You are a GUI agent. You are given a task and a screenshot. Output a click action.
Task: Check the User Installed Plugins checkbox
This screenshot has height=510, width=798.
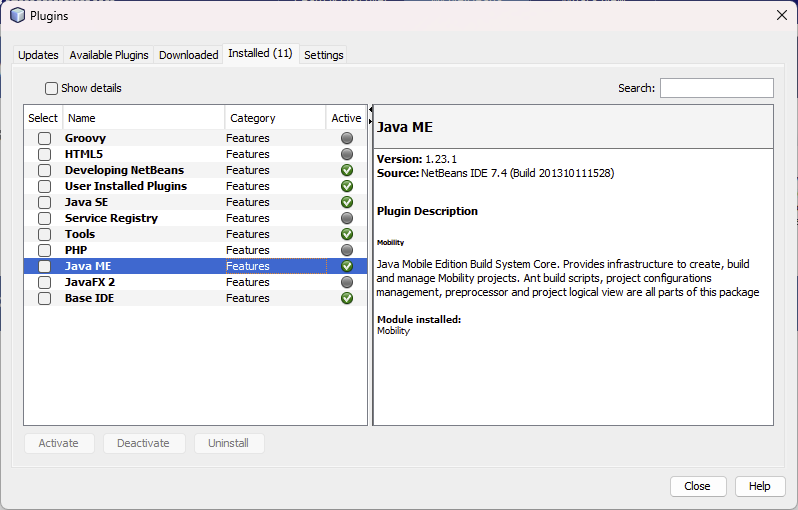[44, 186]
